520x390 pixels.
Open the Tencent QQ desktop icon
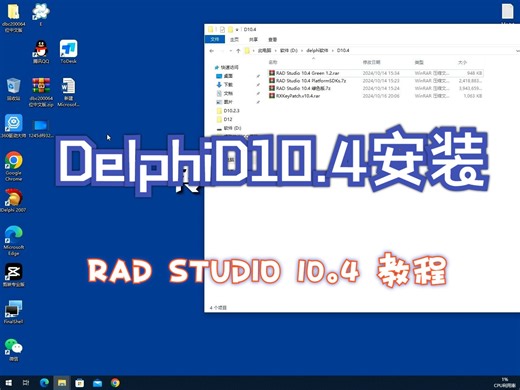(x=41, y=52)
